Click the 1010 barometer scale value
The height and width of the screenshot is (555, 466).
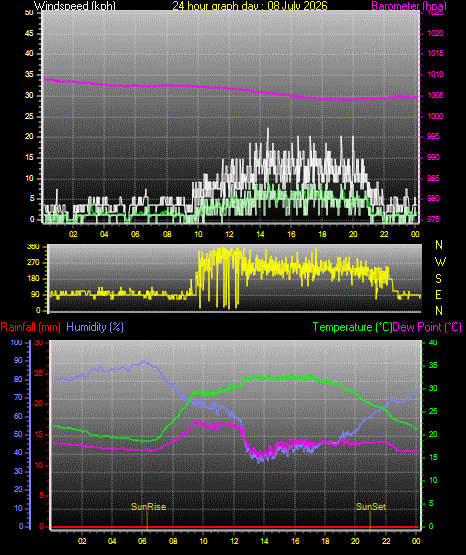click(436, 74)
